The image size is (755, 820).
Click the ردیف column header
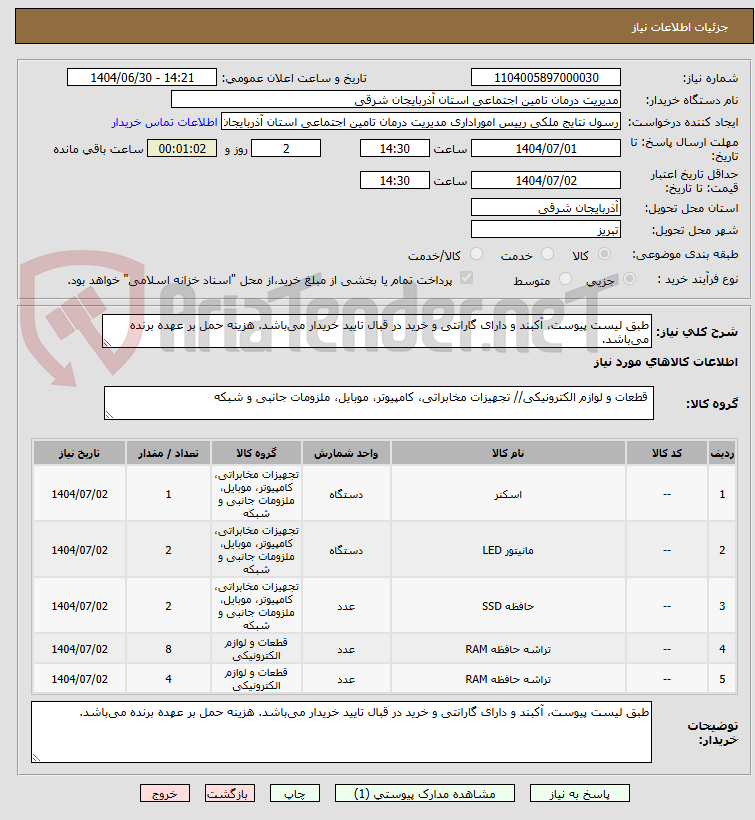click(722, 453)
